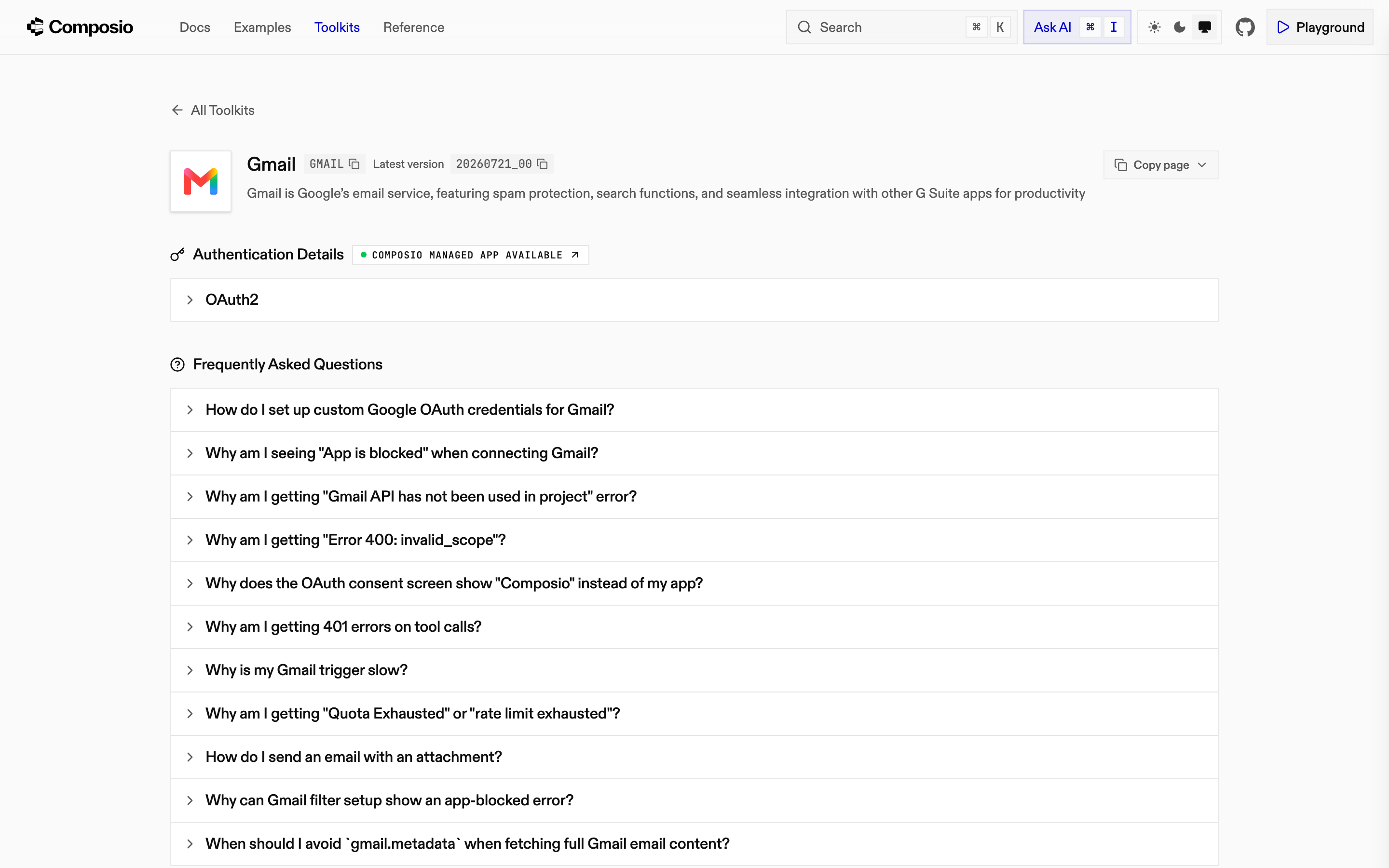Viewport: 1389px width, 868px height.
Task: Click the Composio logo
Action: click(80, 27)
